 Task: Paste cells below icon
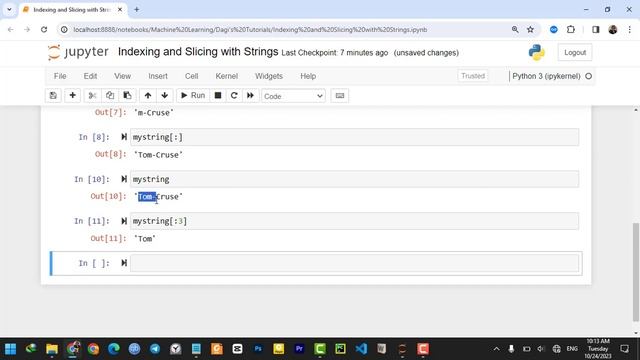coord(127,96)
